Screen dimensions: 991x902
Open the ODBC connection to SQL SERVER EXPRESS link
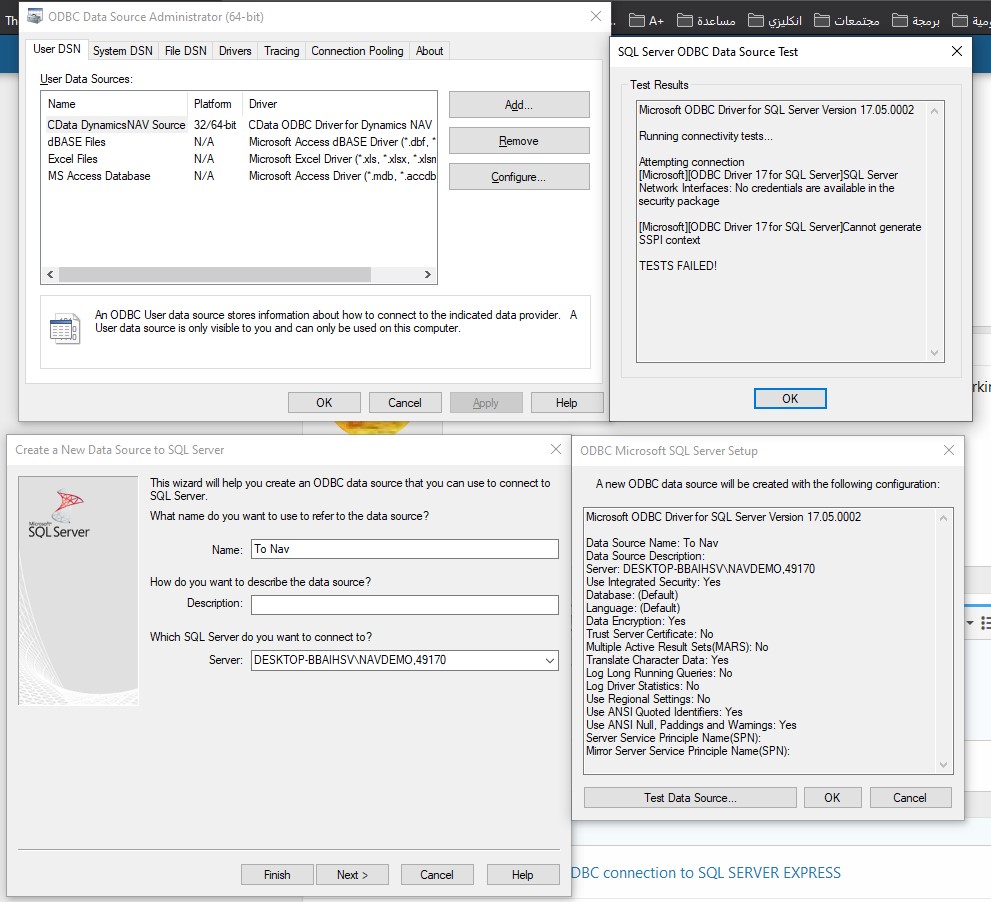706,873
